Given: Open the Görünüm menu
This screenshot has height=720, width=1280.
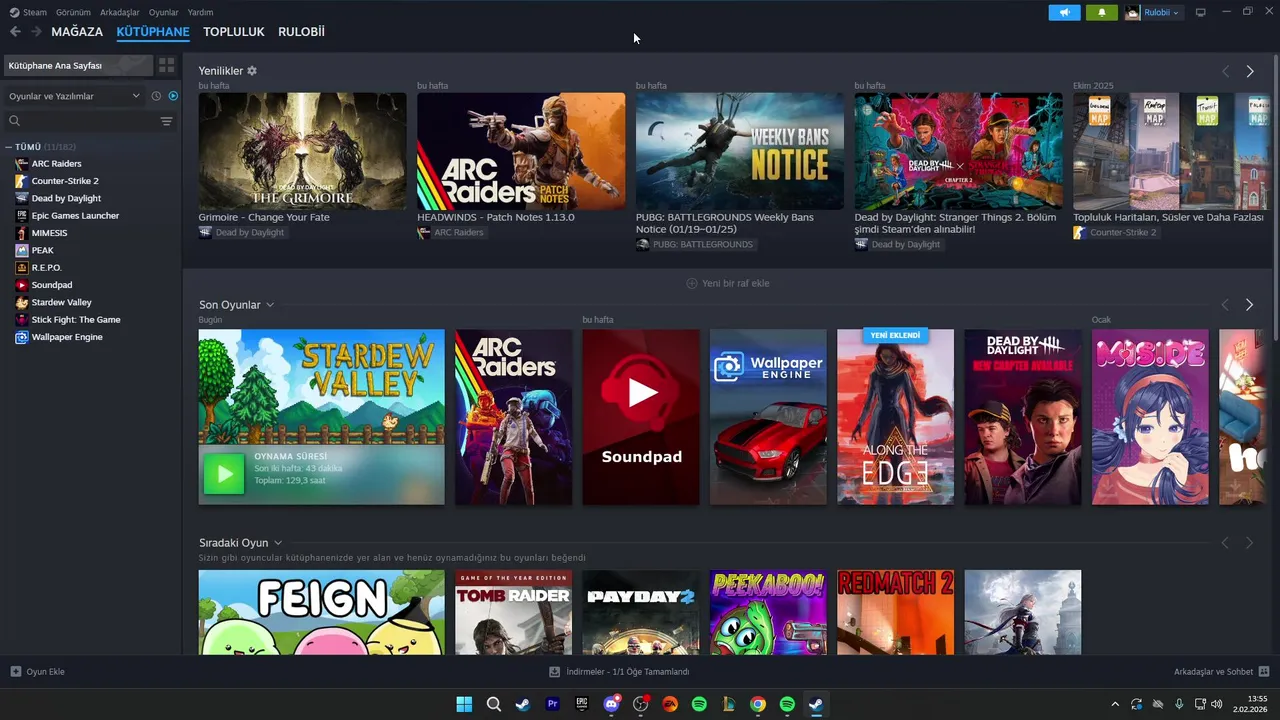Looking at the screenshot, I should pyautogui.click(x=73, y=13).
